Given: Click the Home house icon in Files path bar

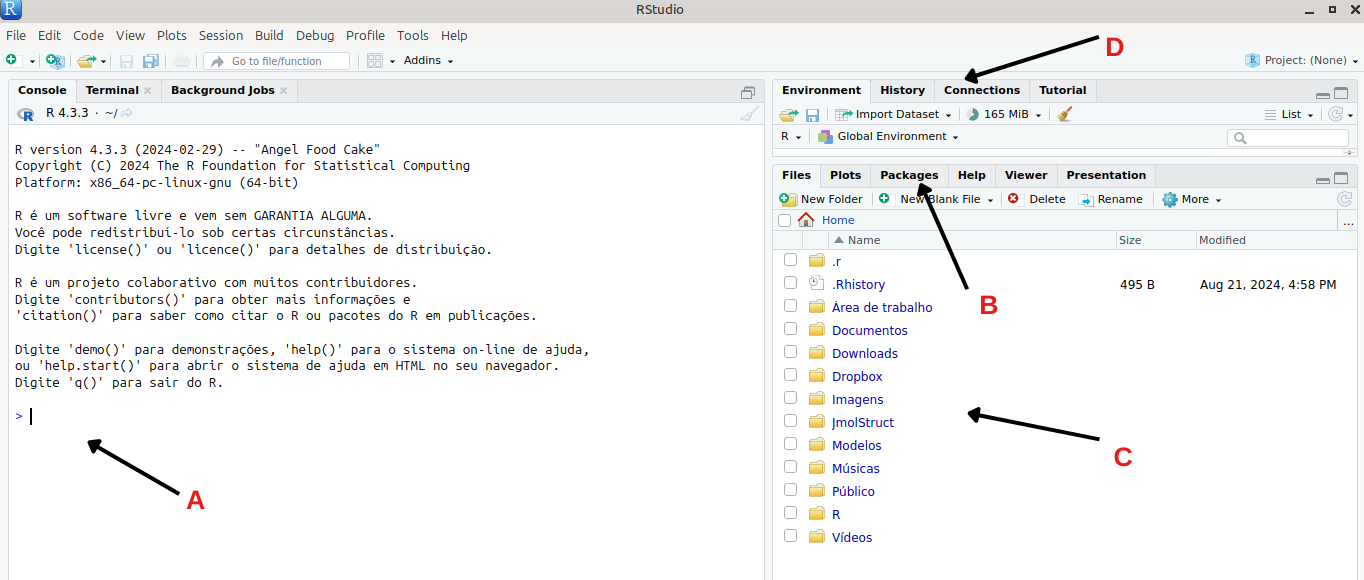Looking at the screenshot, I should pos(806,220).
